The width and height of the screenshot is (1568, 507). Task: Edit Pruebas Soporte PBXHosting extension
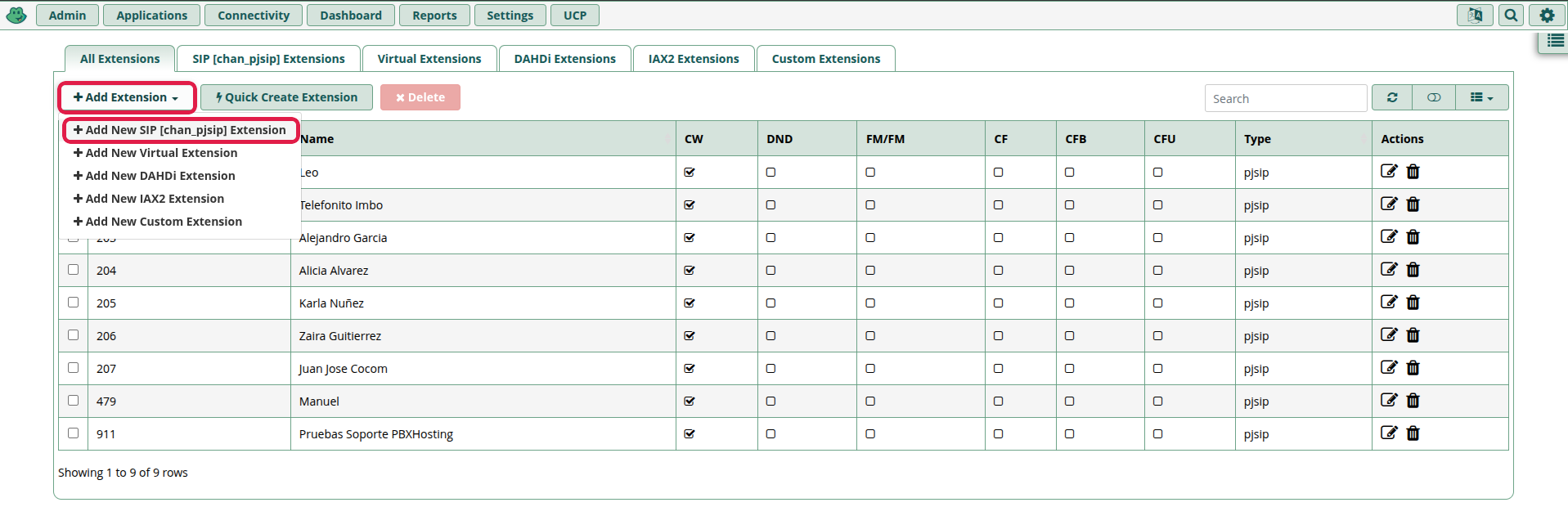point(1389,433)
